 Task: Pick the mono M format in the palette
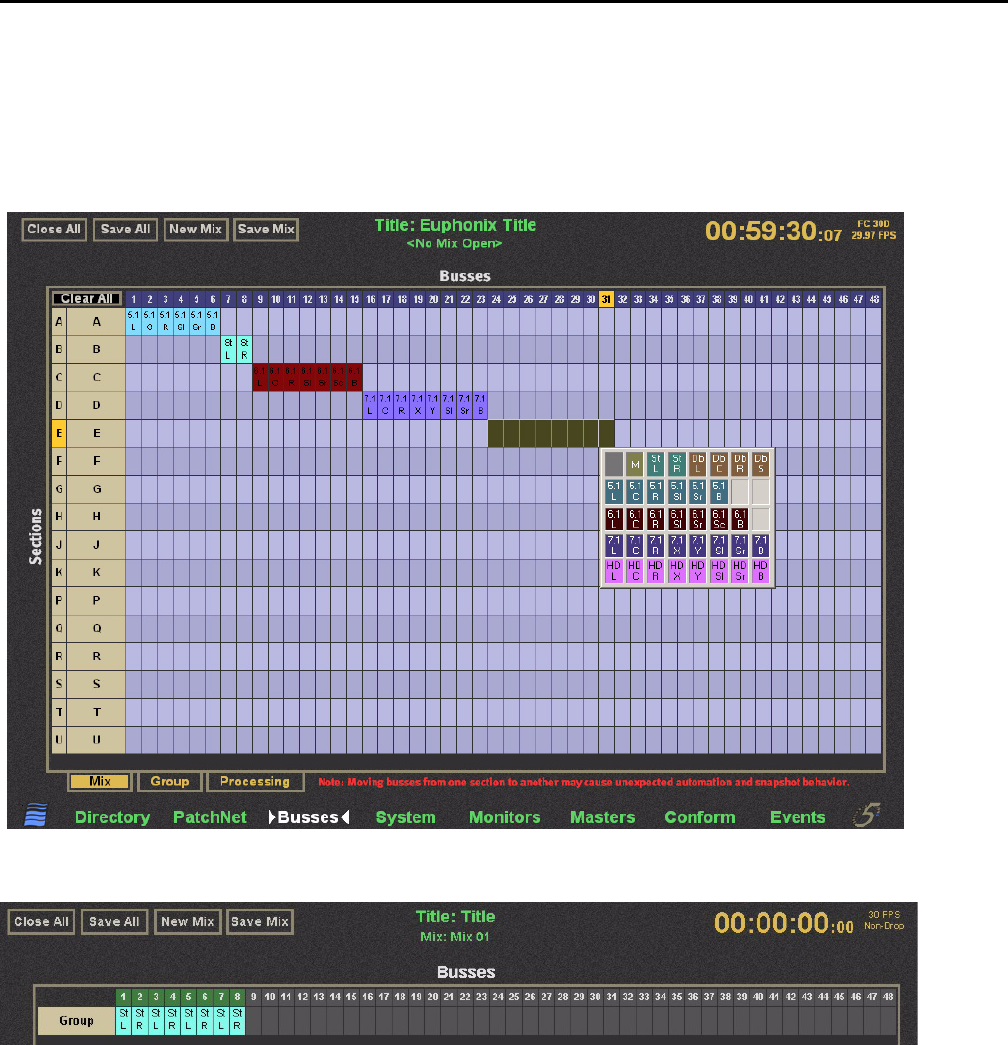click(635, 464)
